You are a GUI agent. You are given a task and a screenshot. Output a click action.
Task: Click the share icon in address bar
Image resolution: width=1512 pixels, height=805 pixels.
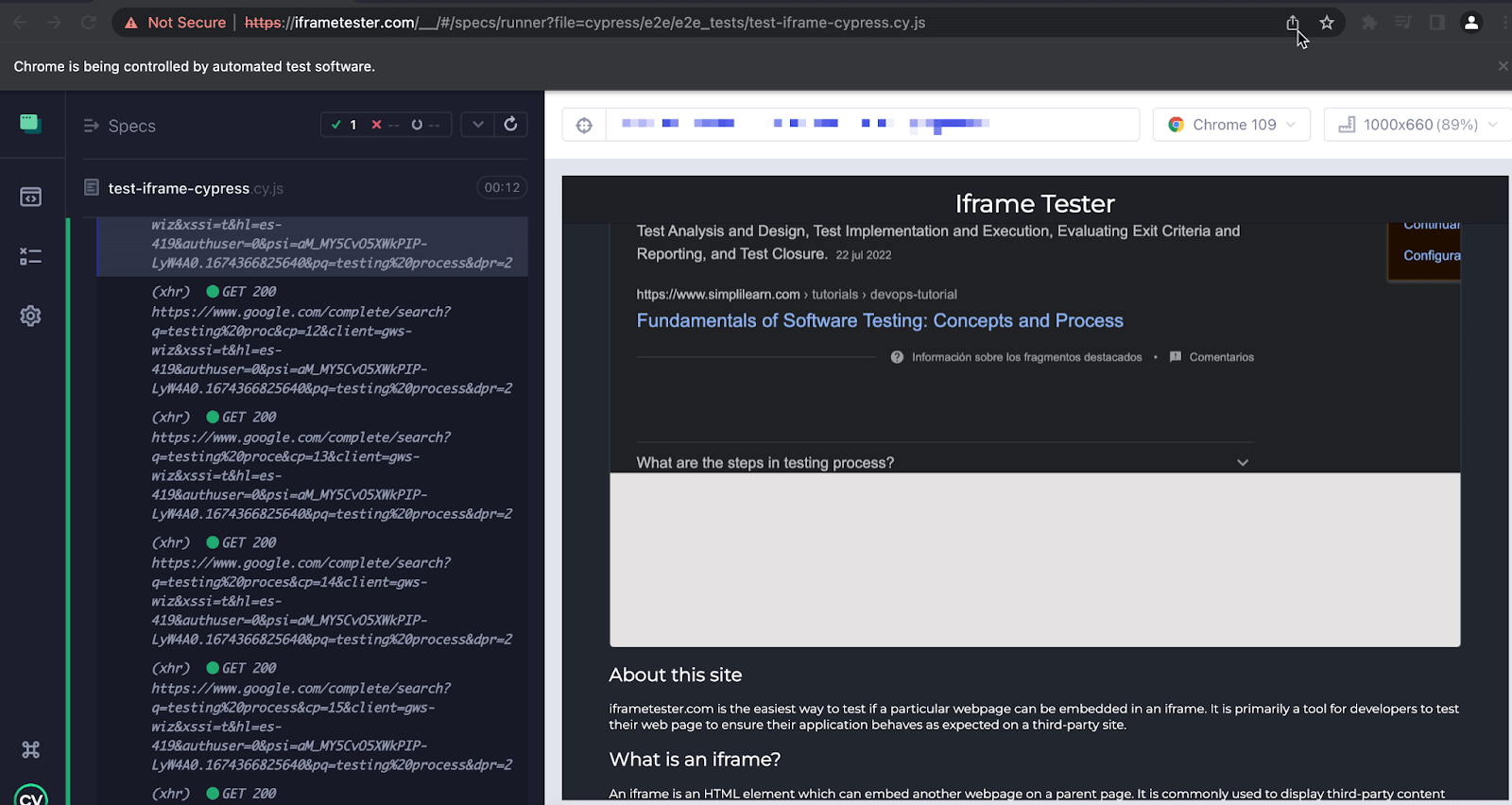(x=1292, y=23)
